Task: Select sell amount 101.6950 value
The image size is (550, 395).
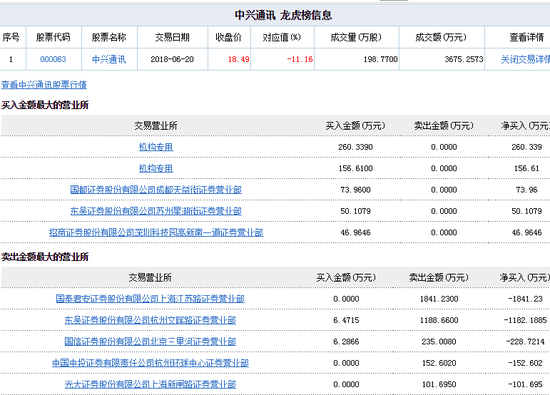Action: tap(439, 384)
